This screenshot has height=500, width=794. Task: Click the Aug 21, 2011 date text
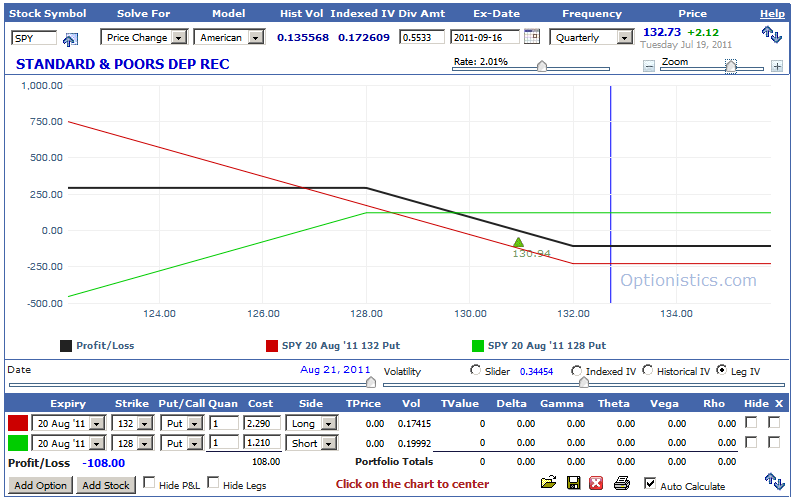tap(335, 370)
